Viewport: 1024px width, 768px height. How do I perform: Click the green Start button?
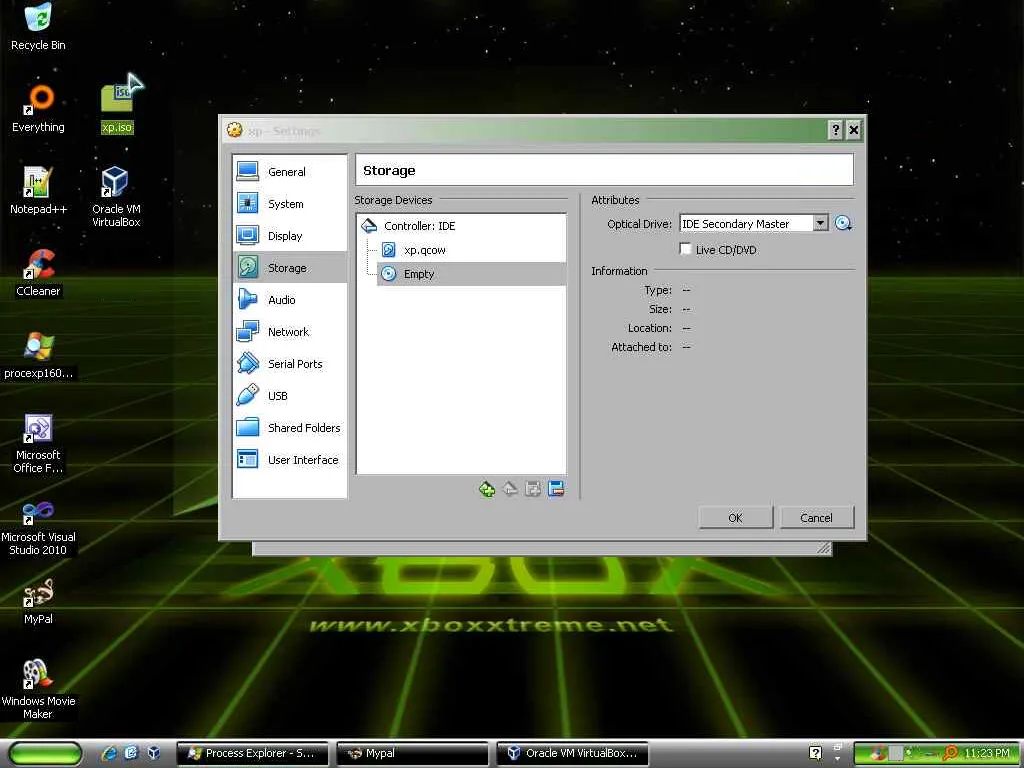point(46,754)
